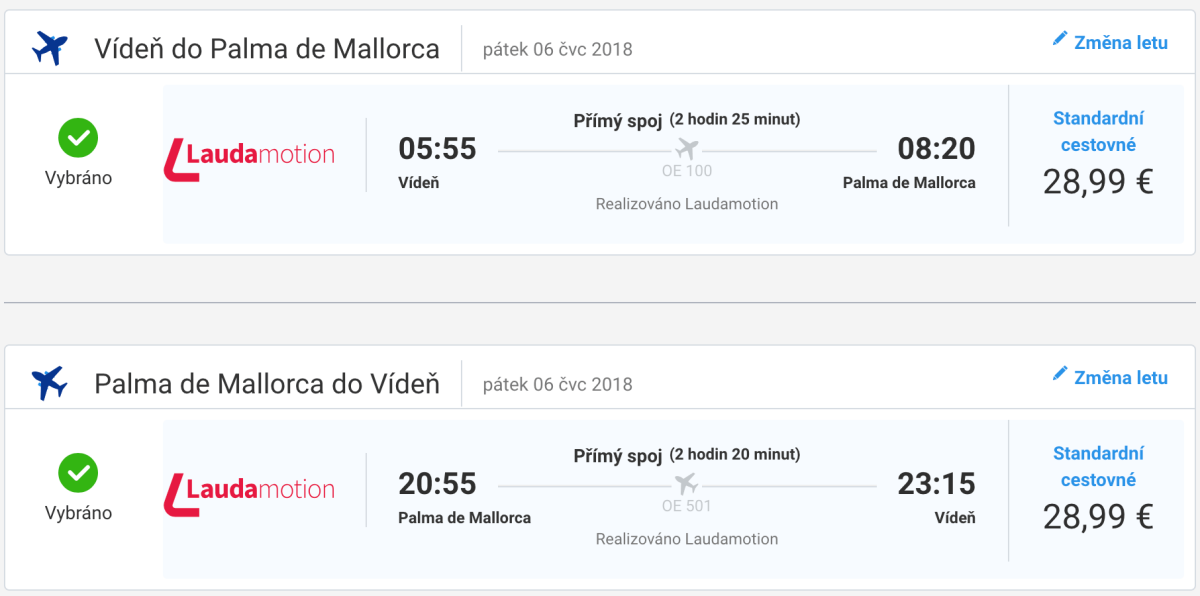
Task: Toggle the green Vybráno checkmark for the Vídeň departure
Action: (x=78, y=138)
